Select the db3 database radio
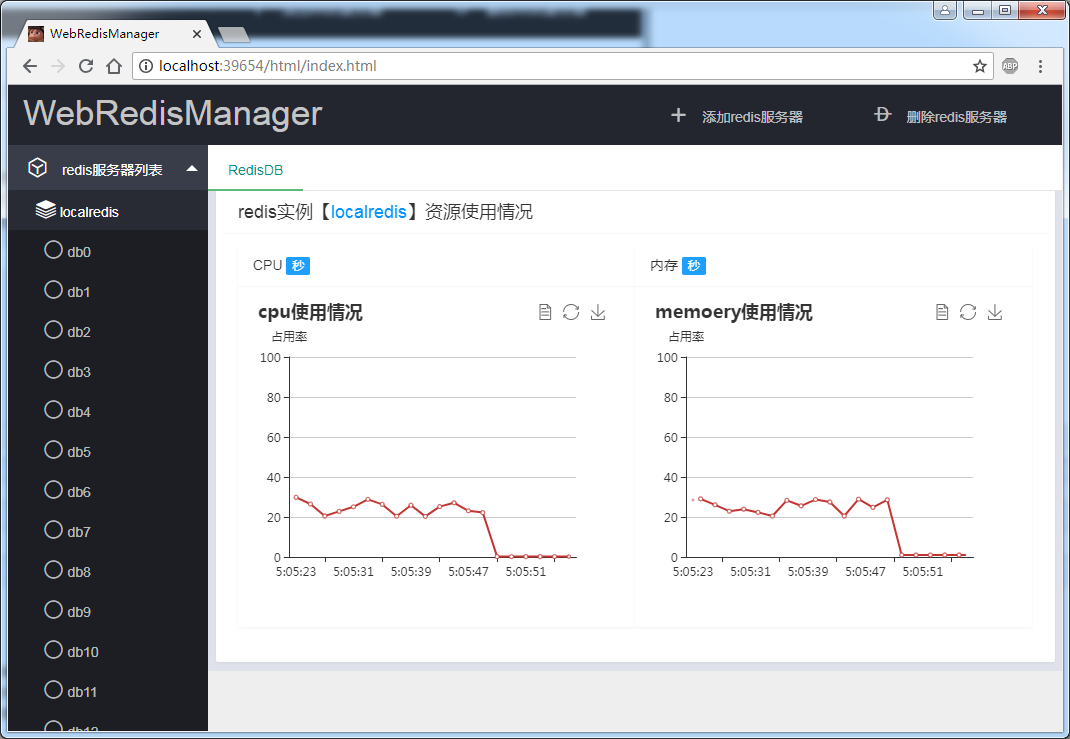The width and height of the screenshot is (1070, 739). click(x=53, y=370)
